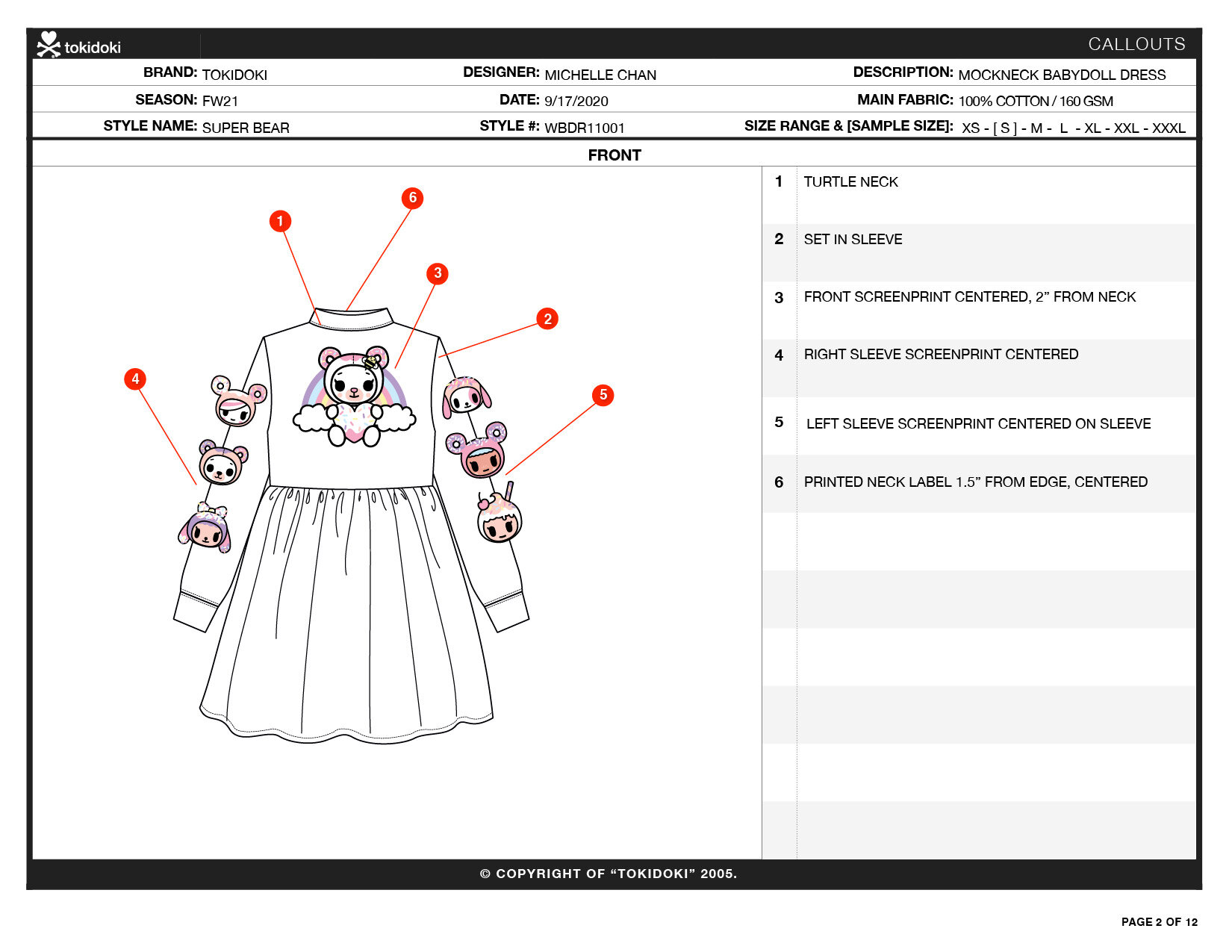Click the 'XXXL' size in size range
The image size is (1232, 952).
point(1169,128)
